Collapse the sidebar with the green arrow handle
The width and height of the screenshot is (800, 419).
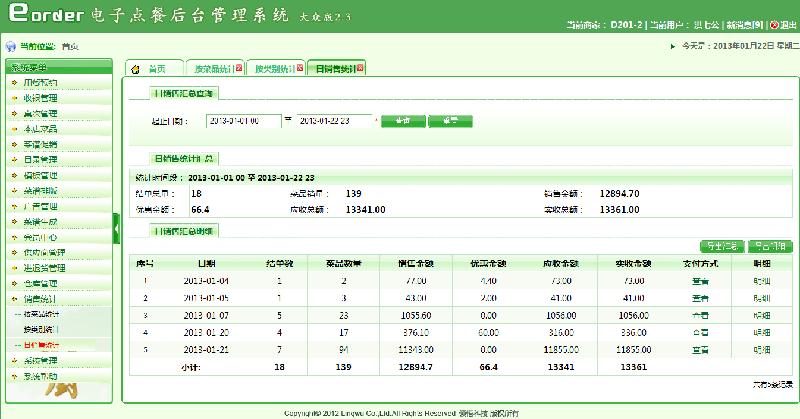(116, 229)
